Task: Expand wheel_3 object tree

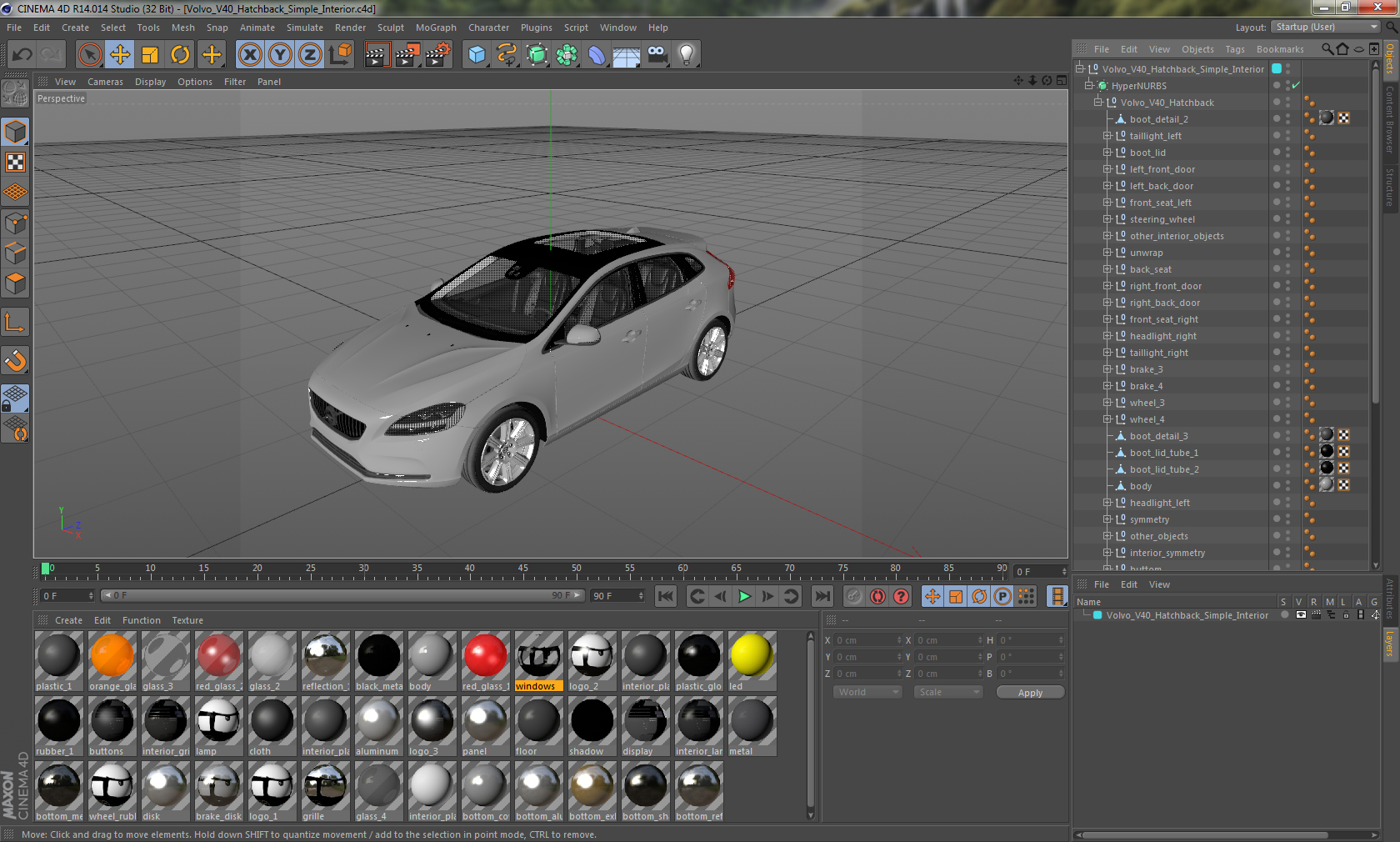Action: 1107,403
